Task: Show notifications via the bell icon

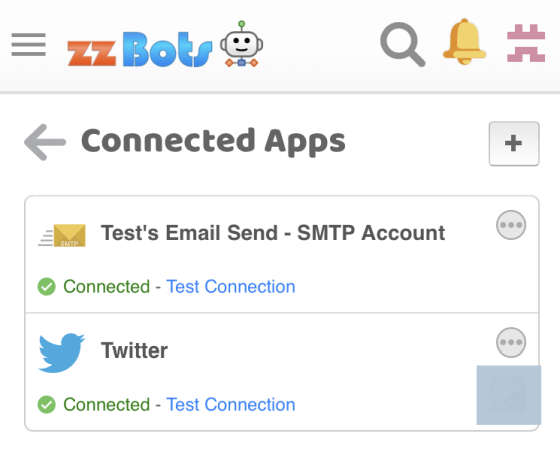Action: pos(464,42)
